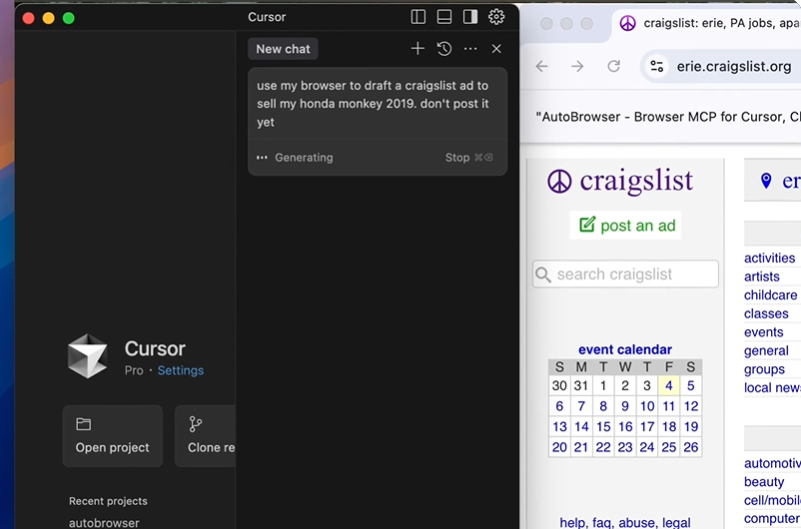Viewport: 801px width, 529px height.
Task: Open the classes link
Action: coord(766,314)
